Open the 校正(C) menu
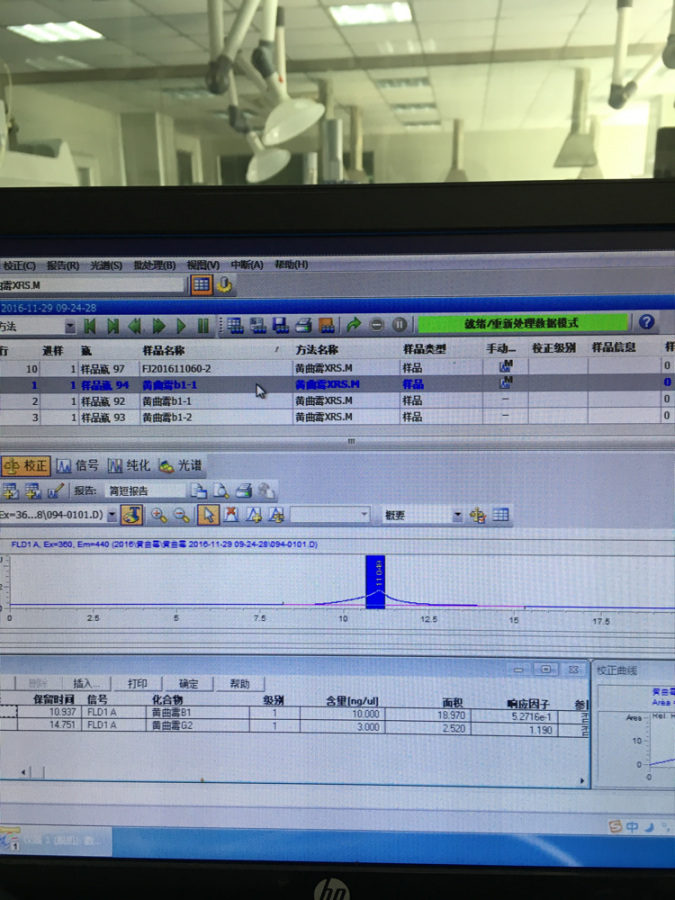The width and height of the screenshot is (675, 900). 18,265
